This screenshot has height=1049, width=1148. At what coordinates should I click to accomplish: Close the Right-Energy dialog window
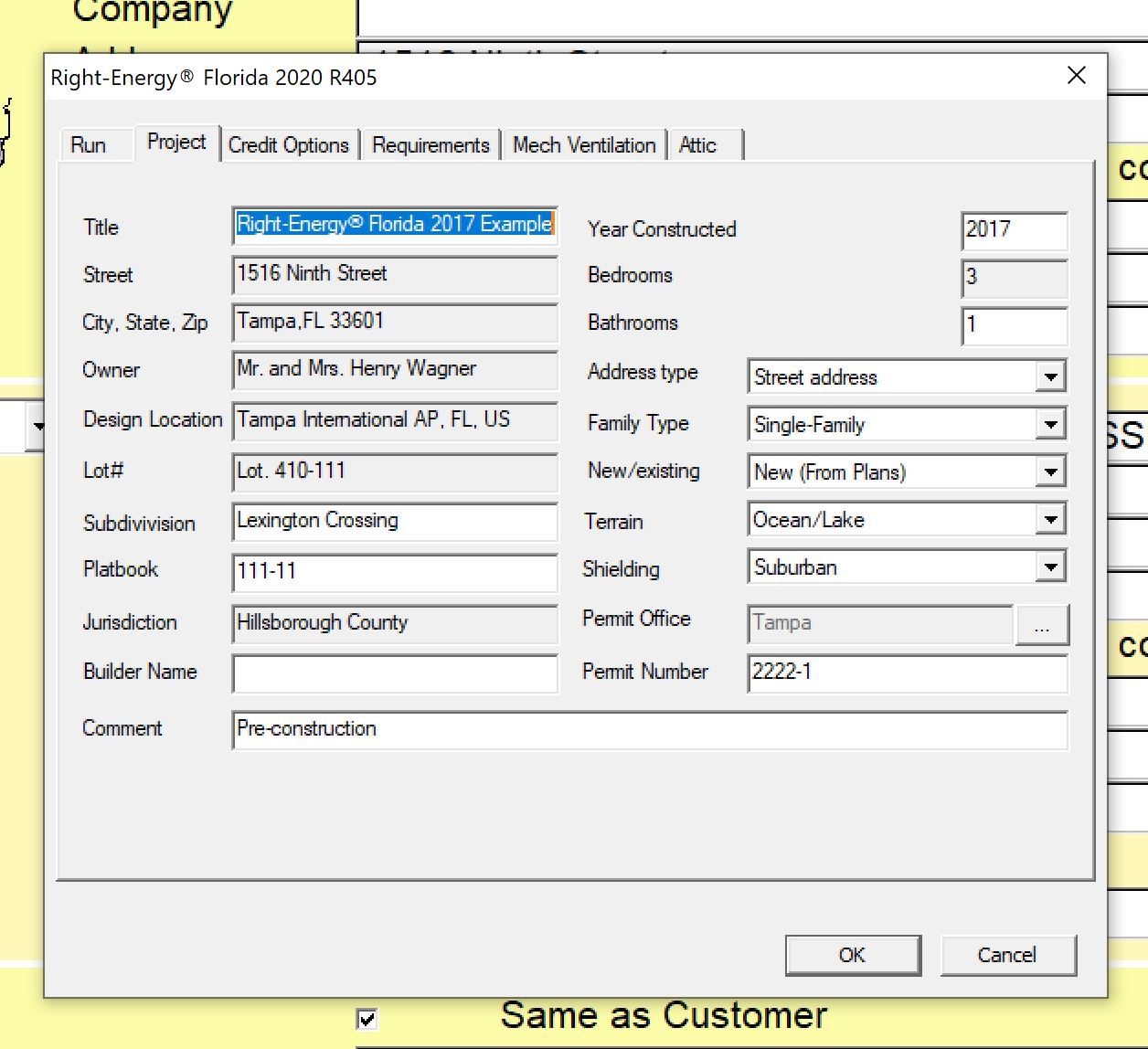(x=1077, y=76)
